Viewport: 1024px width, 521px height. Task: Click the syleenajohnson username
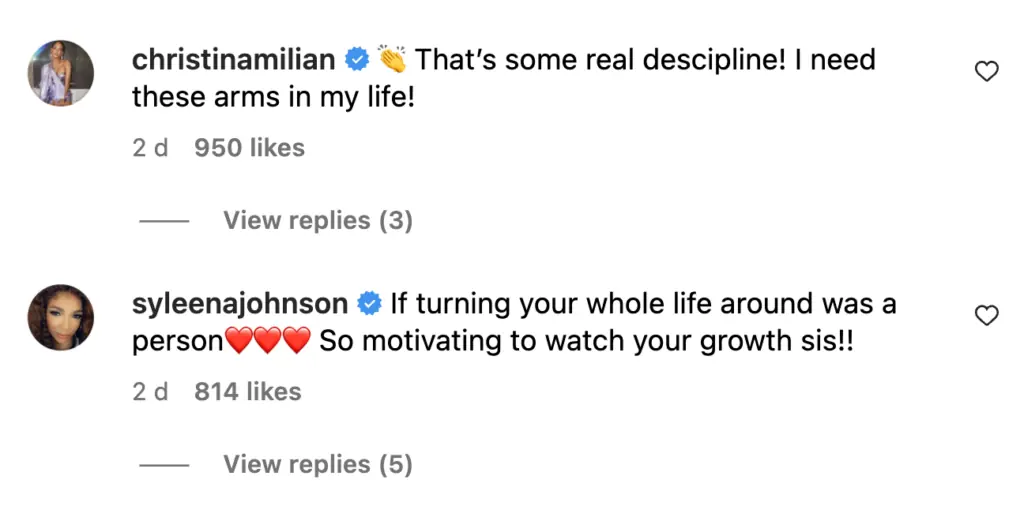[240, 304]
